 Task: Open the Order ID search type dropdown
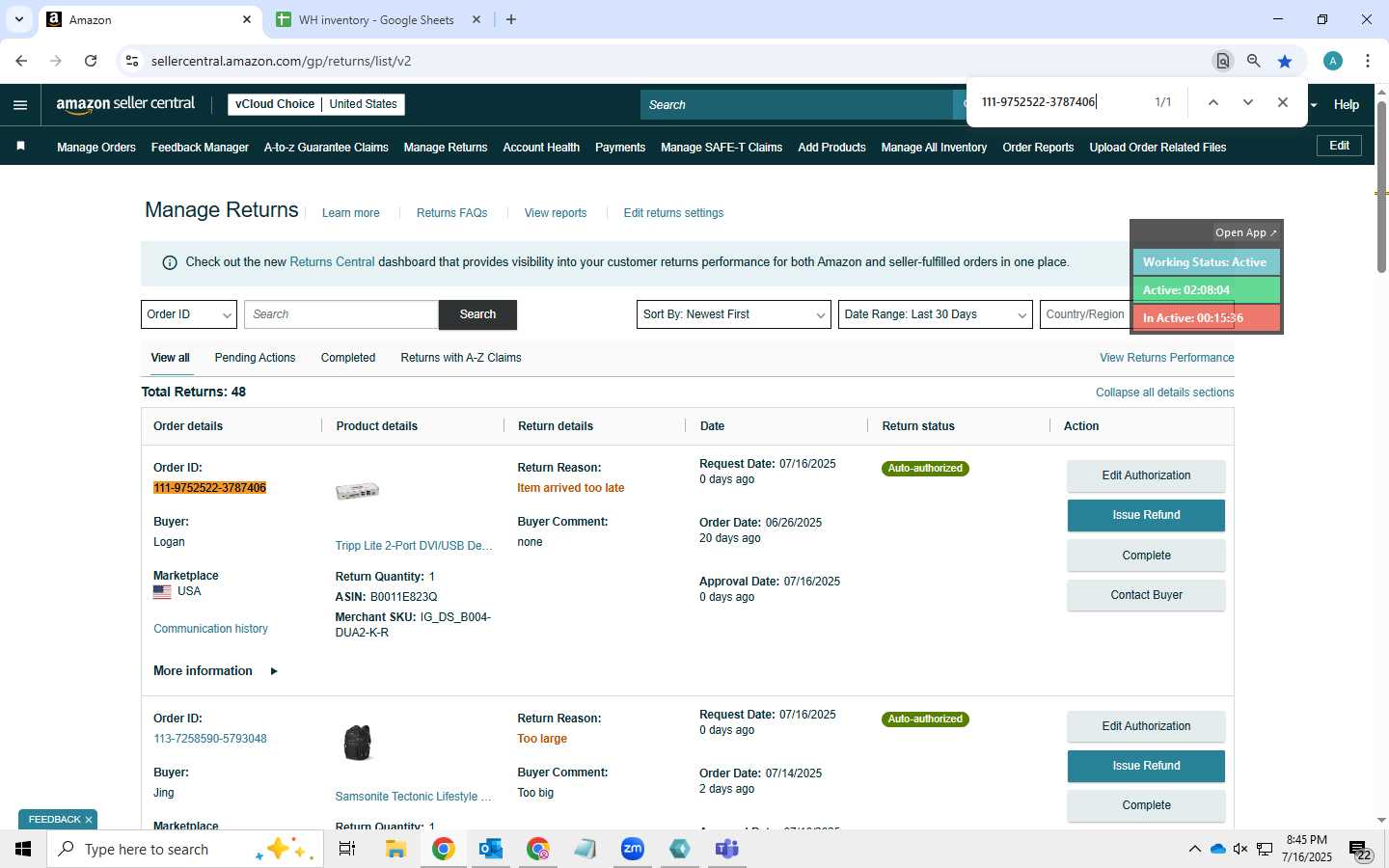coord(189,314)
